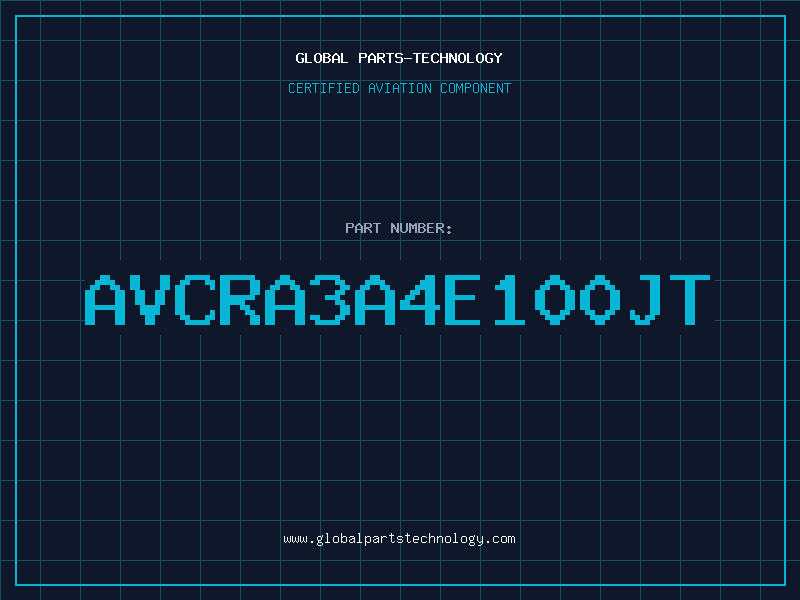Image resolution: width=800 pixels, height=600 pixels.
Task: Click the letter J in part number
Action: (647, 300)
